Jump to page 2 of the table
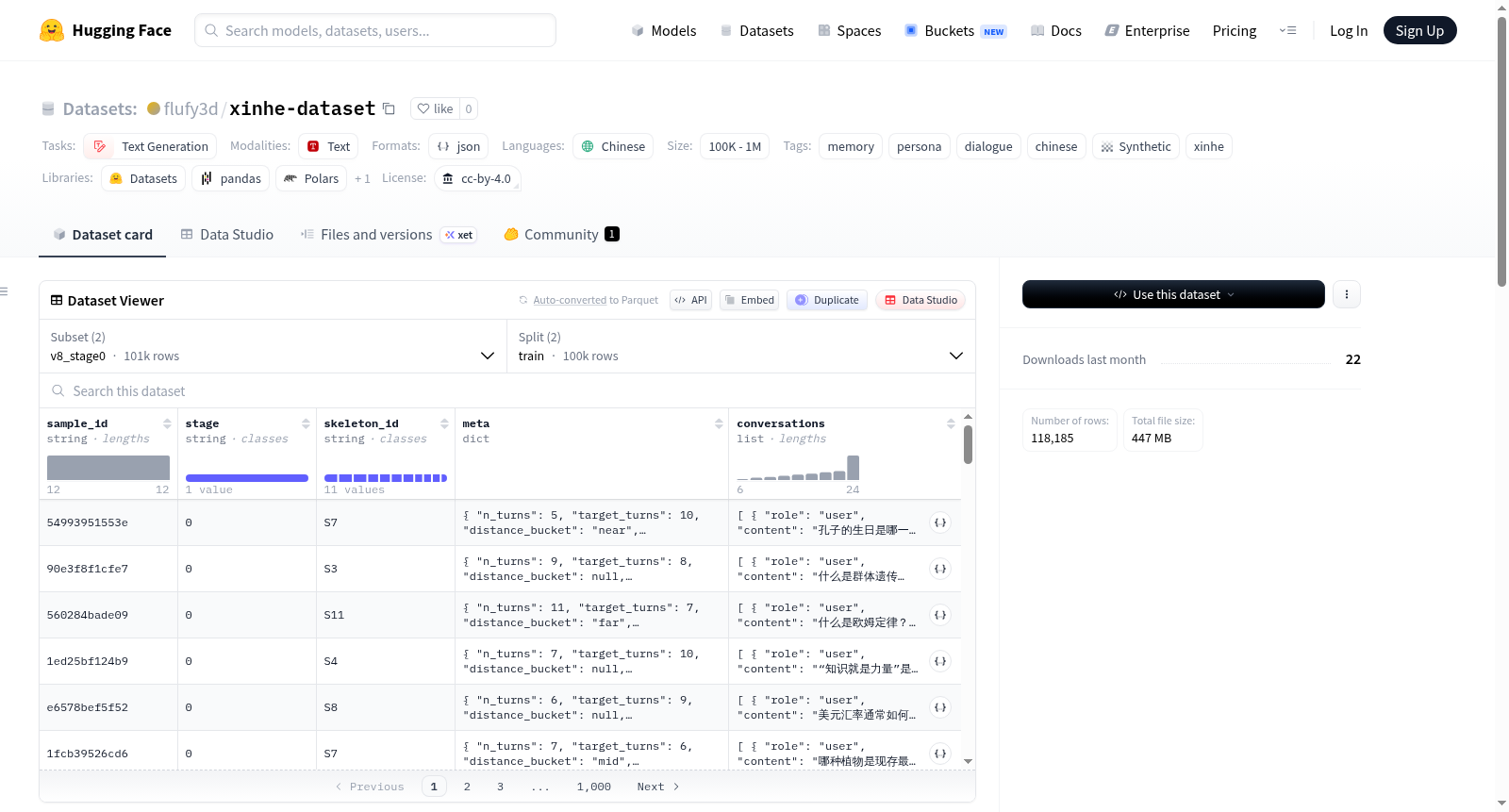Image resolution: width=1509 pixels, height=812 pixels. [467, 787]
